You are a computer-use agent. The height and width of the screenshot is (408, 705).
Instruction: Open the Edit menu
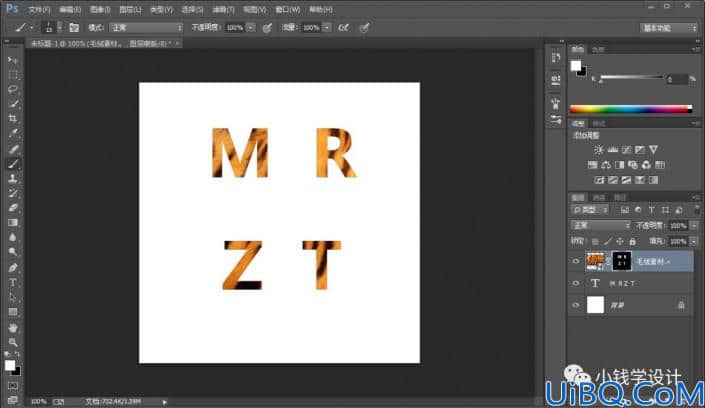[x=70, y=9]
